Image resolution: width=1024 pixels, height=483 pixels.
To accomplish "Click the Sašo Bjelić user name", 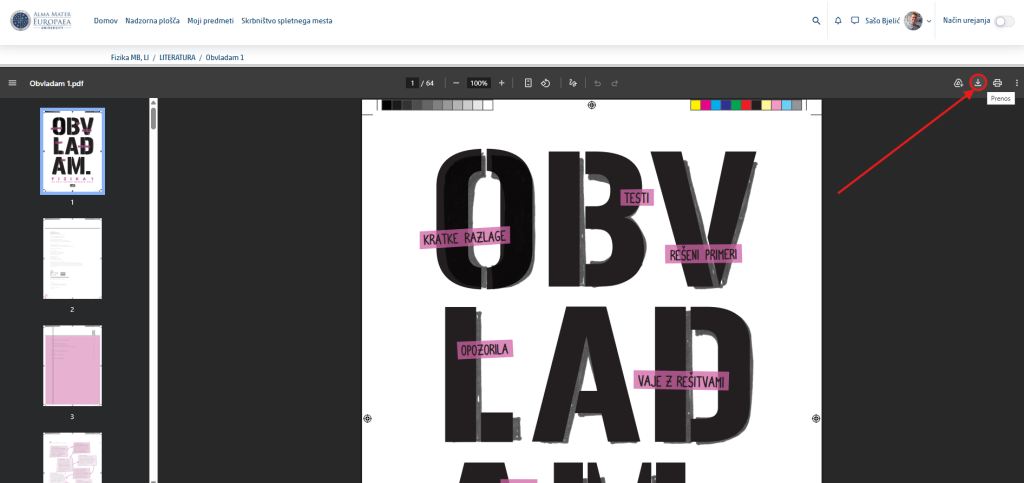I will pyautogui.click(x=882, y=21).
